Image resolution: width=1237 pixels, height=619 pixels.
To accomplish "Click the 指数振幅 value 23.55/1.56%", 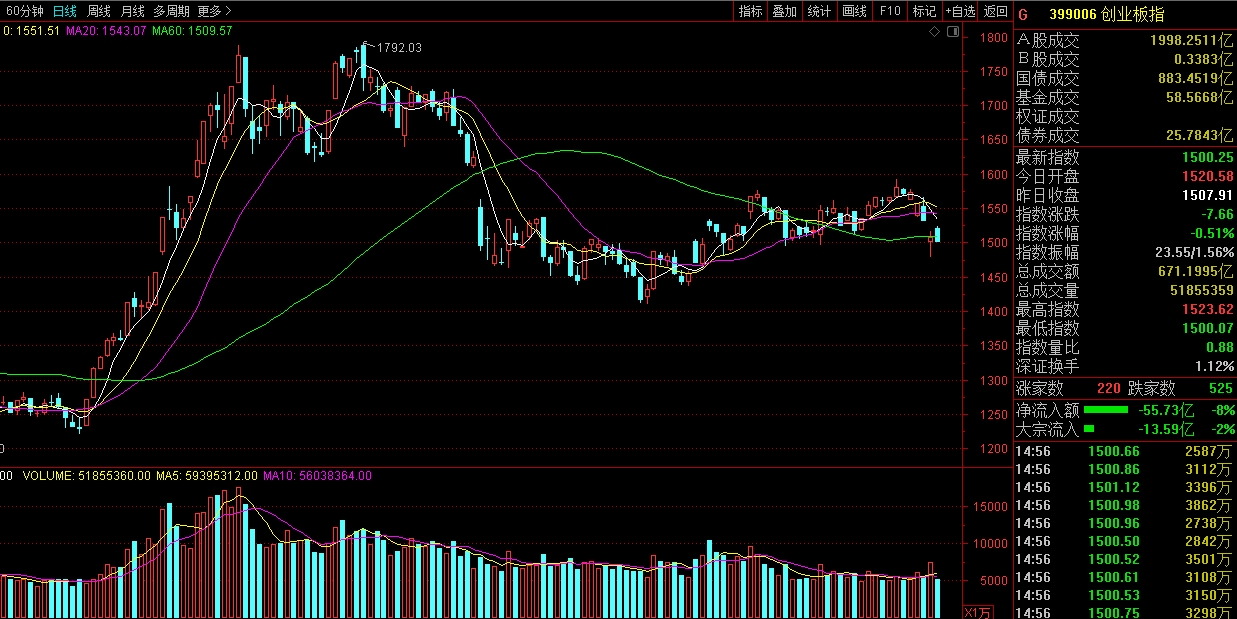I will tap(1194, 252).
